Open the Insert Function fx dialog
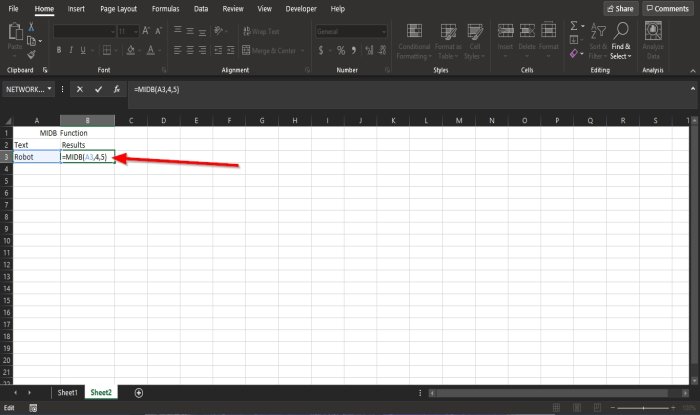The width and height of the screenshot is (700, 415). tap(117, 89)
